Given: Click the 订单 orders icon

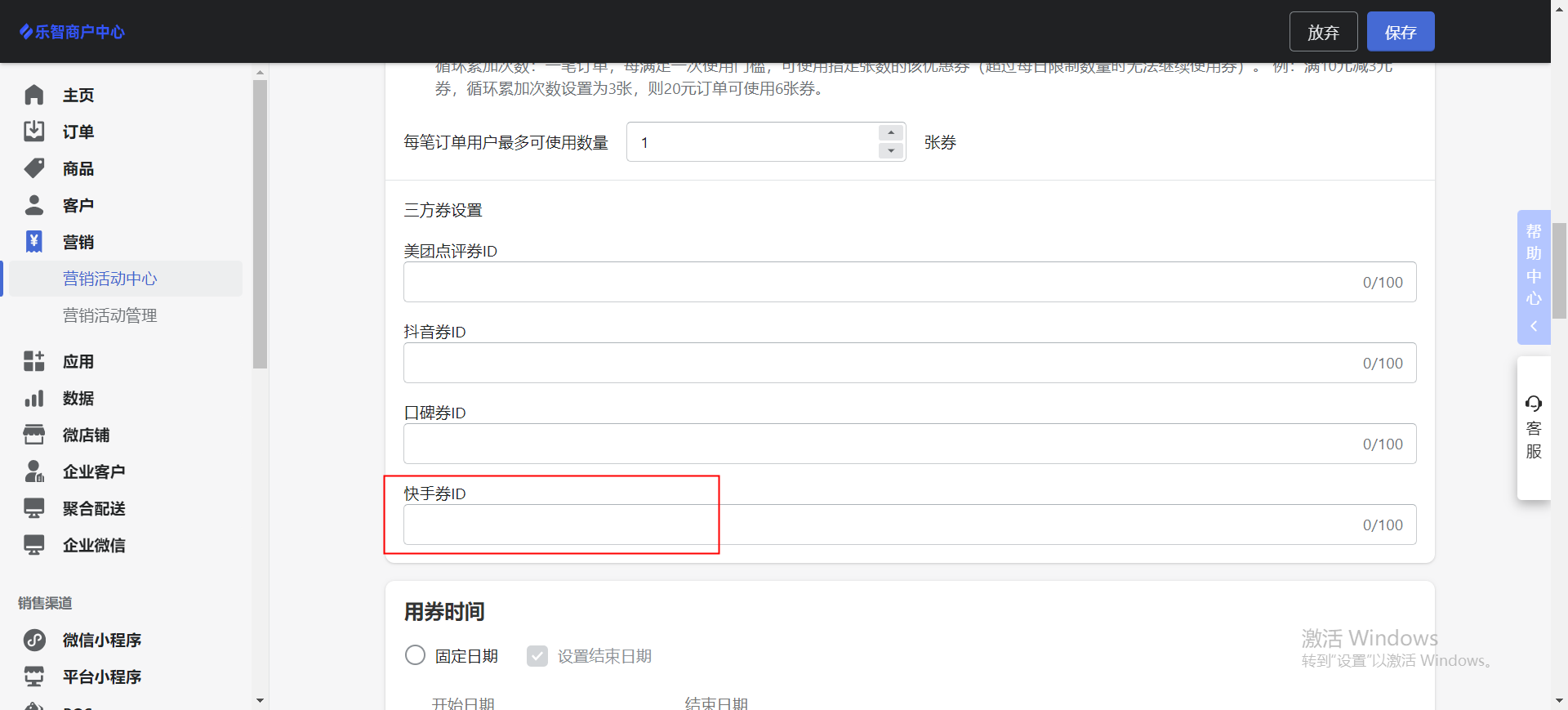Looking at the screenshot, I should pyautogui.click(x=33, y=132).
